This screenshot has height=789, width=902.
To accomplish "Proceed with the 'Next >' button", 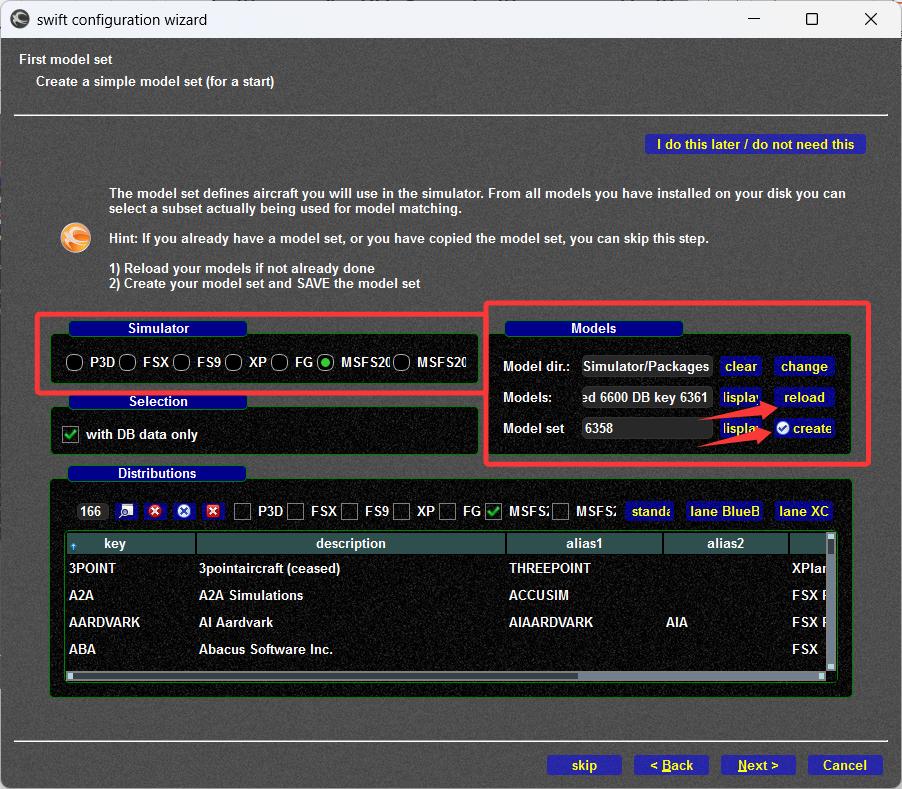I will tap(758, 765).
